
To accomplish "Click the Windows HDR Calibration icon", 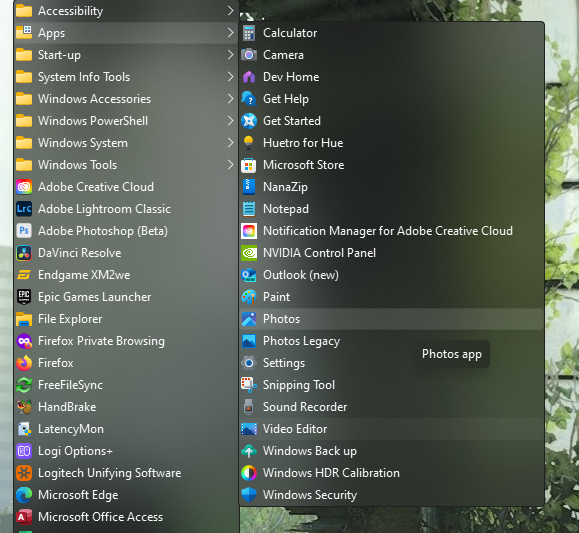I will [x=249, y=473].
